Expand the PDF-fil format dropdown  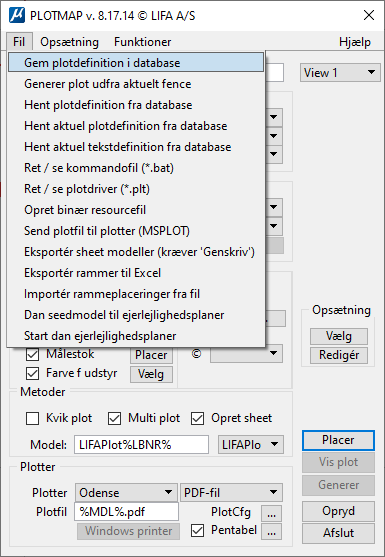point(232,493)
